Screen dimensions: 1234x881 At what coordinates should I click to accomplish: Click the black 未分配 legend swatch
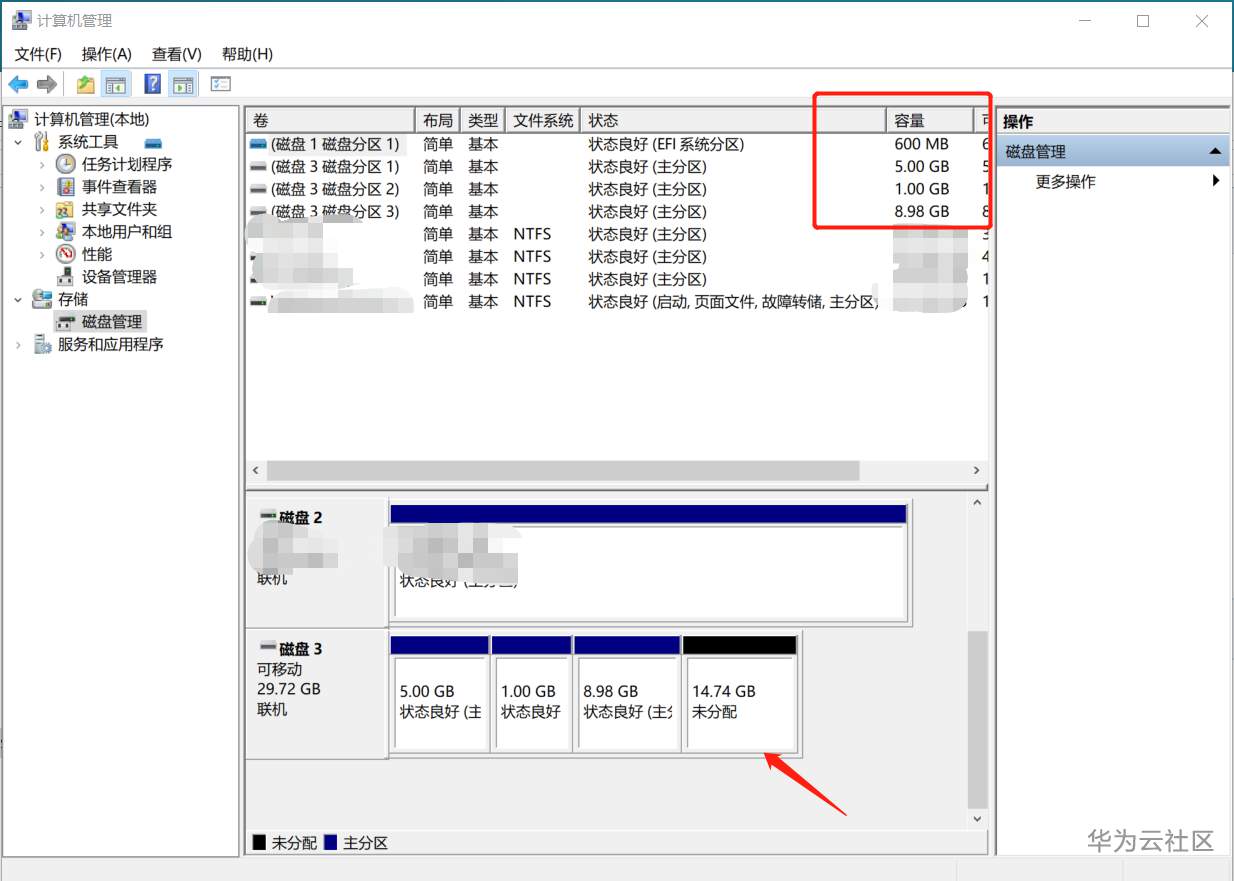pyautogui.click(x=259, y=843)
